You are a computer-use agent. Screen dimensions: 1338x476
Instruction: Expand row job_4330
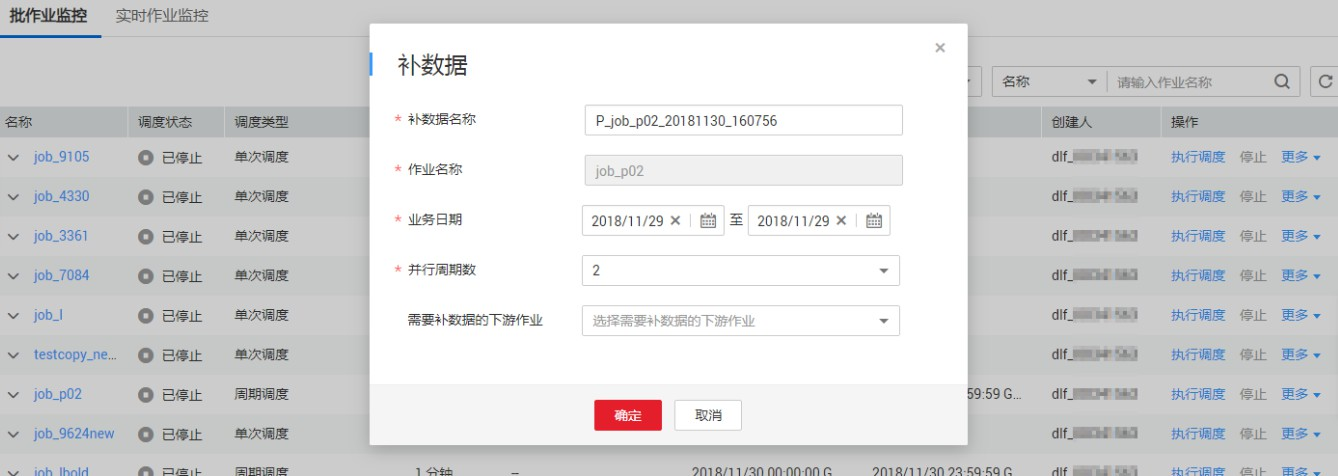click(14, 197)
